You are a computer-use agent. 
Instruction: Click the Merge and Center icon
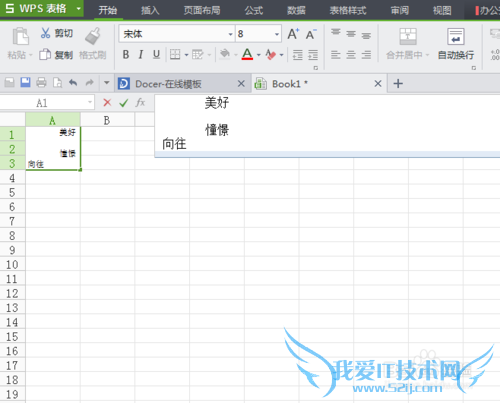(408, 36)
